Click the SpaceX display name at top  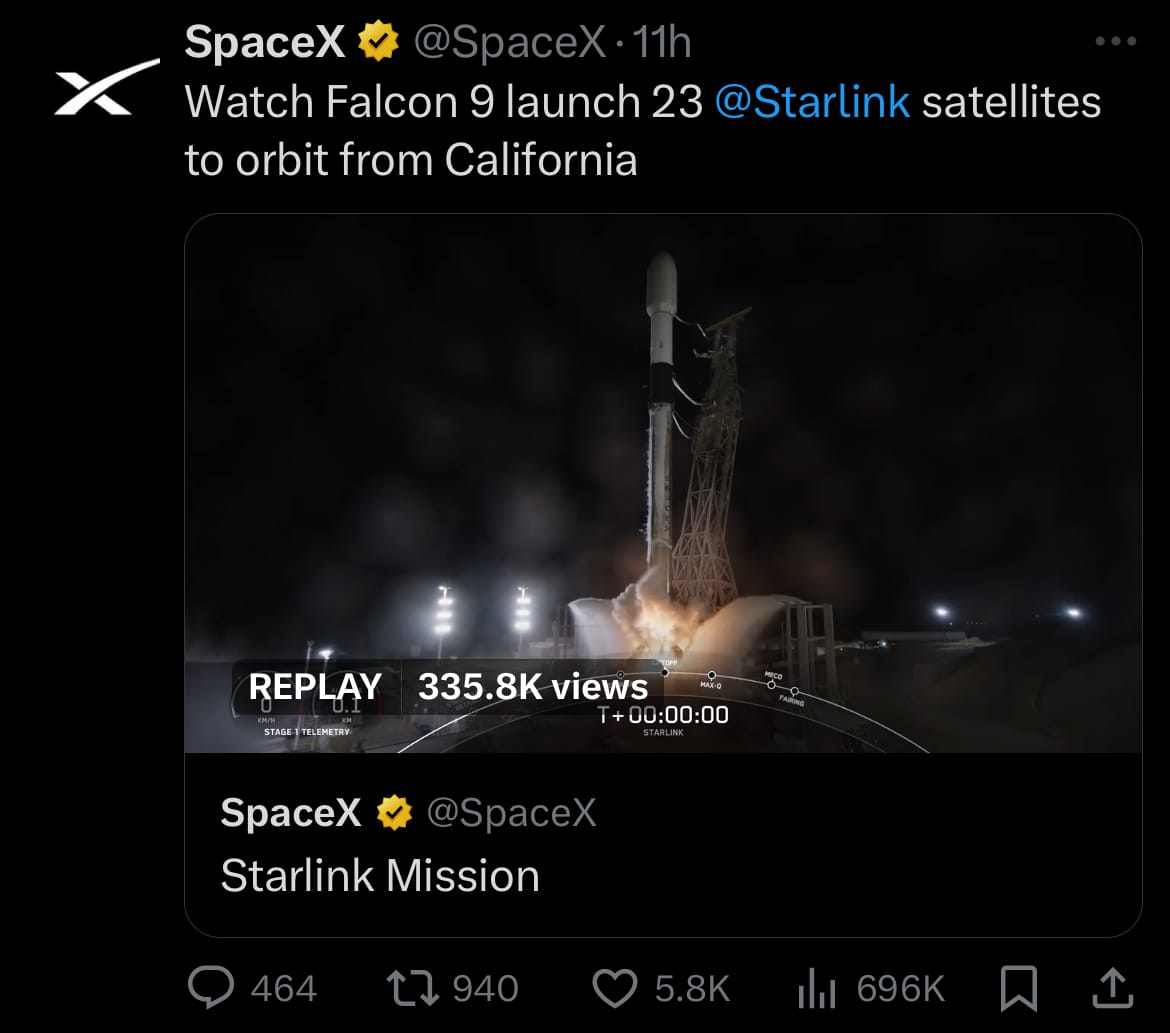265,41
